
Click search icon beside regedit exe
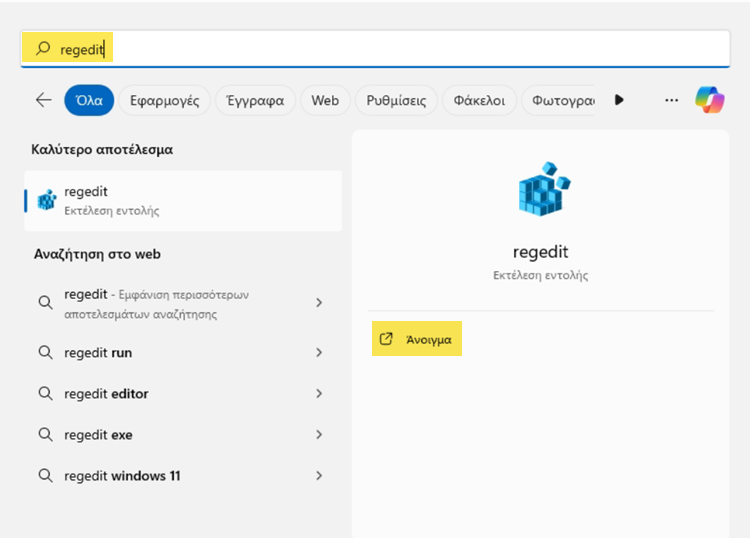[x=45, y=435]
